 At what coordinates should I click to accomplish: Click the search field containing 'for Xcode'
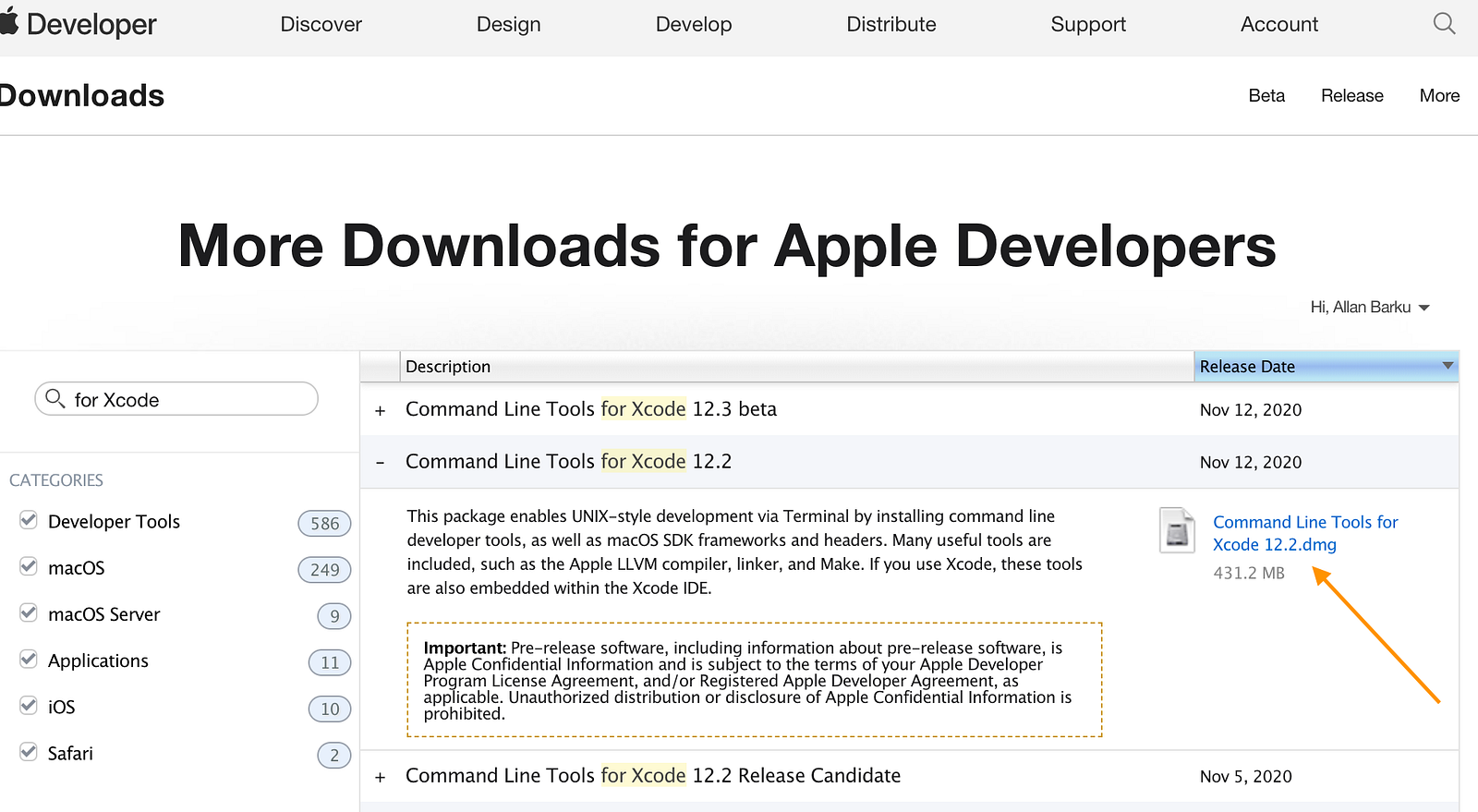[176, 399]
